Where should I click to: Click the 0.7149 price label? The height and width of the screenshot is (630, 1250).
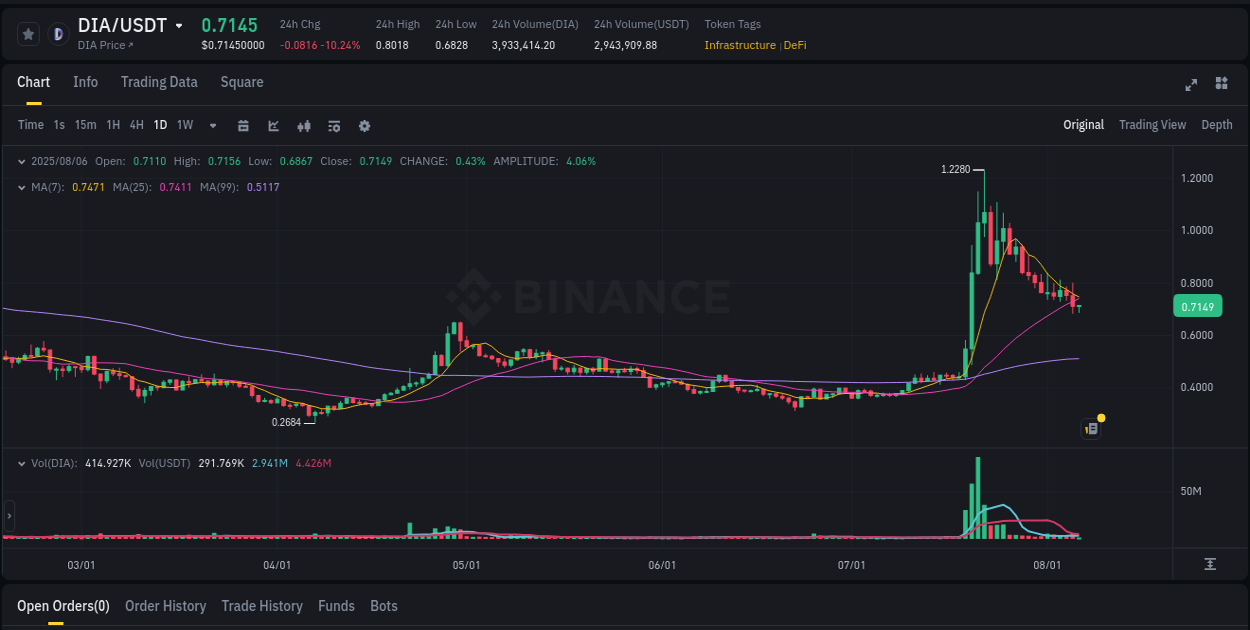click(x=1197, y=305)
